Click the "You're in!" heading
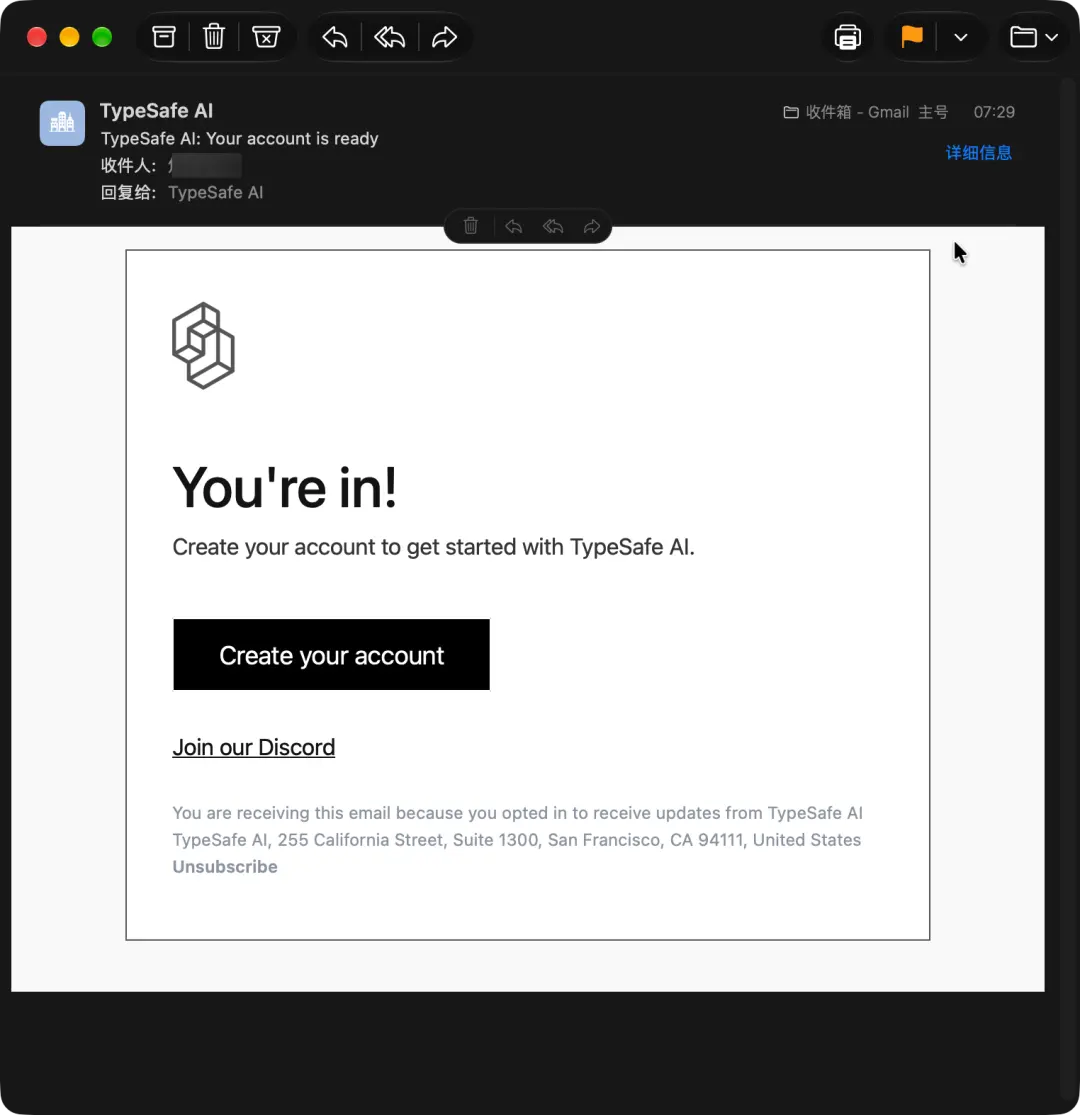This screenshot has height=1115, width=1080. coord(285,488)
